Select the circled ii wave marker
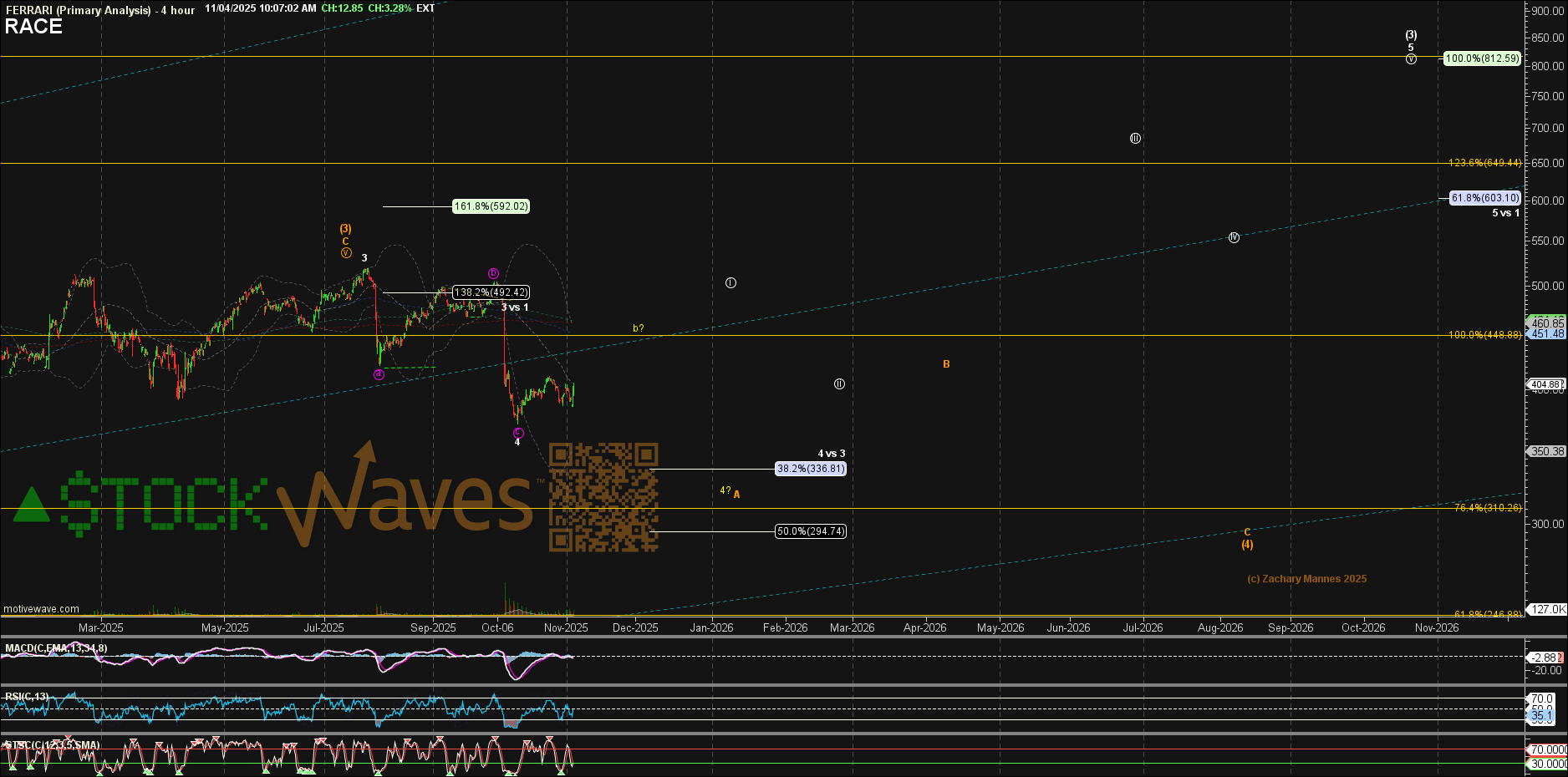 point(839,384)
